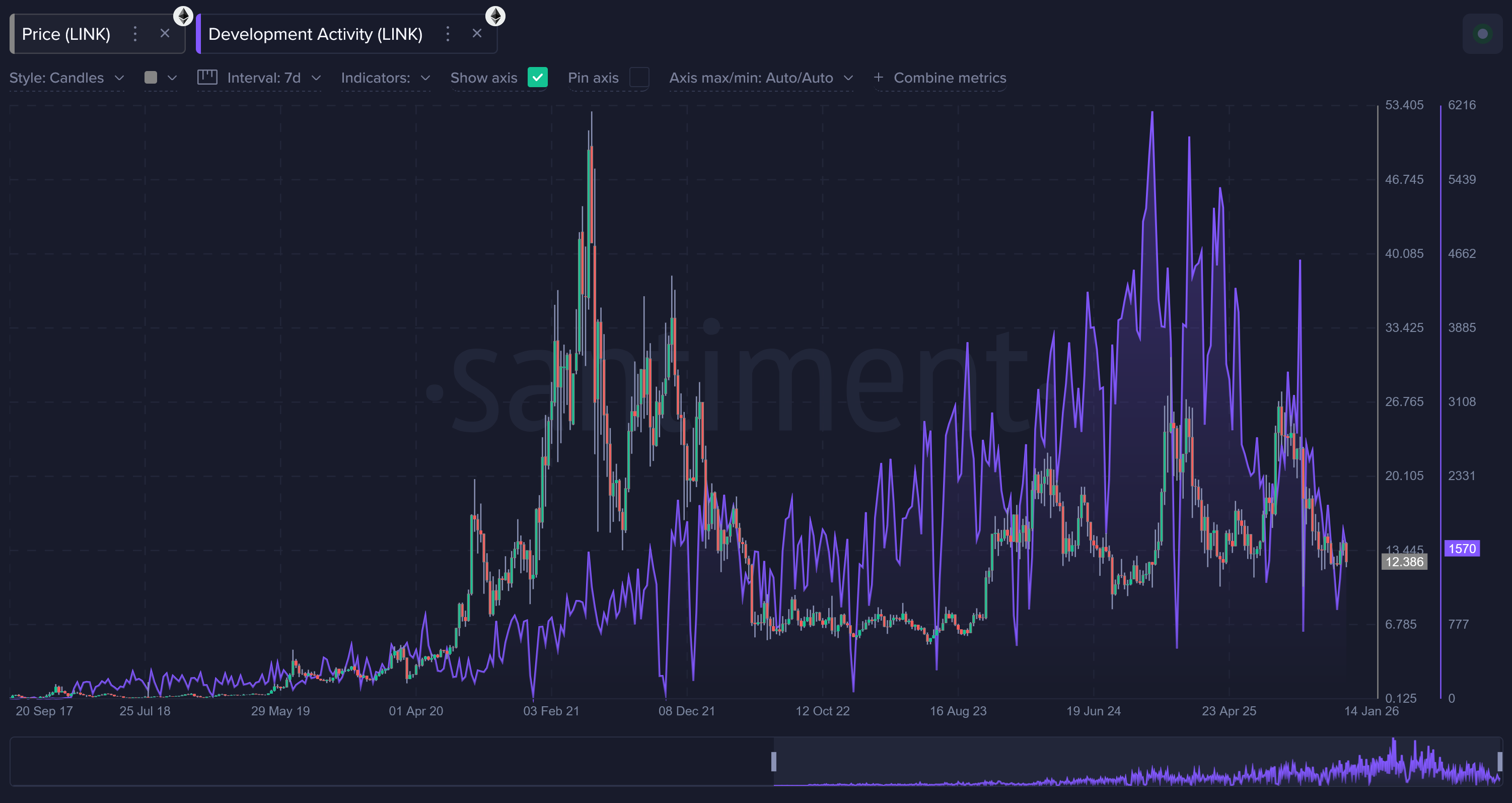
Task: Click the chevron next to the color swatch
Action: [172, 77]
